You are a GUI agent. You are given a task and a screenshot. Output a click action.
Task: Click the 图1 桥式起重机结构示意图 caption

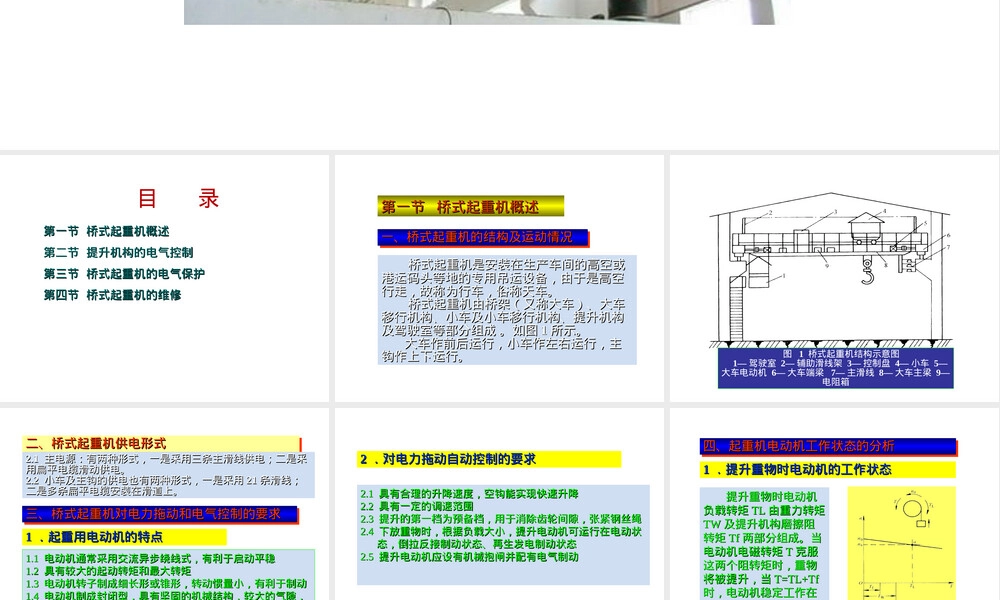[x=835, y=368]
